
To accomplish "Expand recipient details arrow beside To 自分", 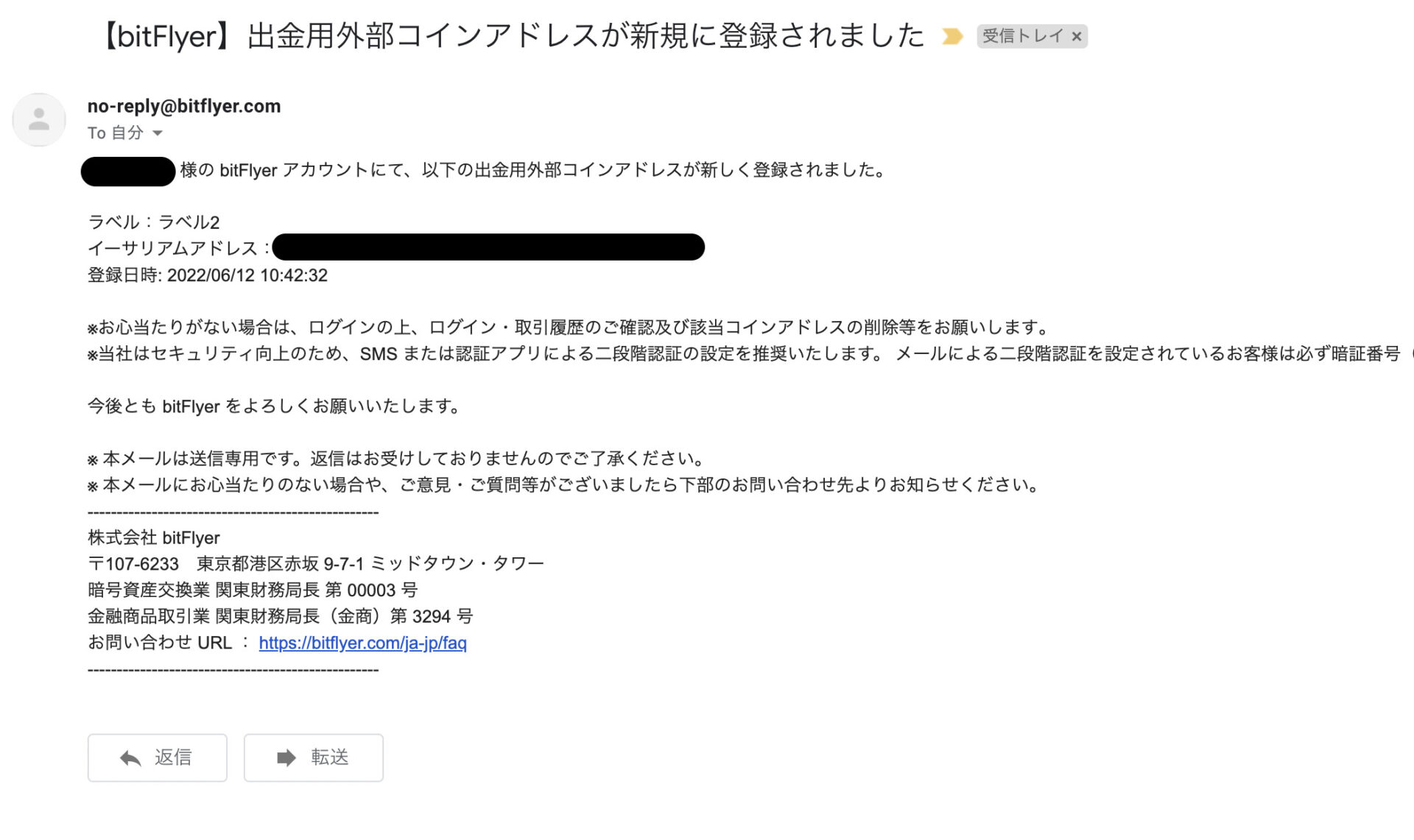I will (157, 133).
